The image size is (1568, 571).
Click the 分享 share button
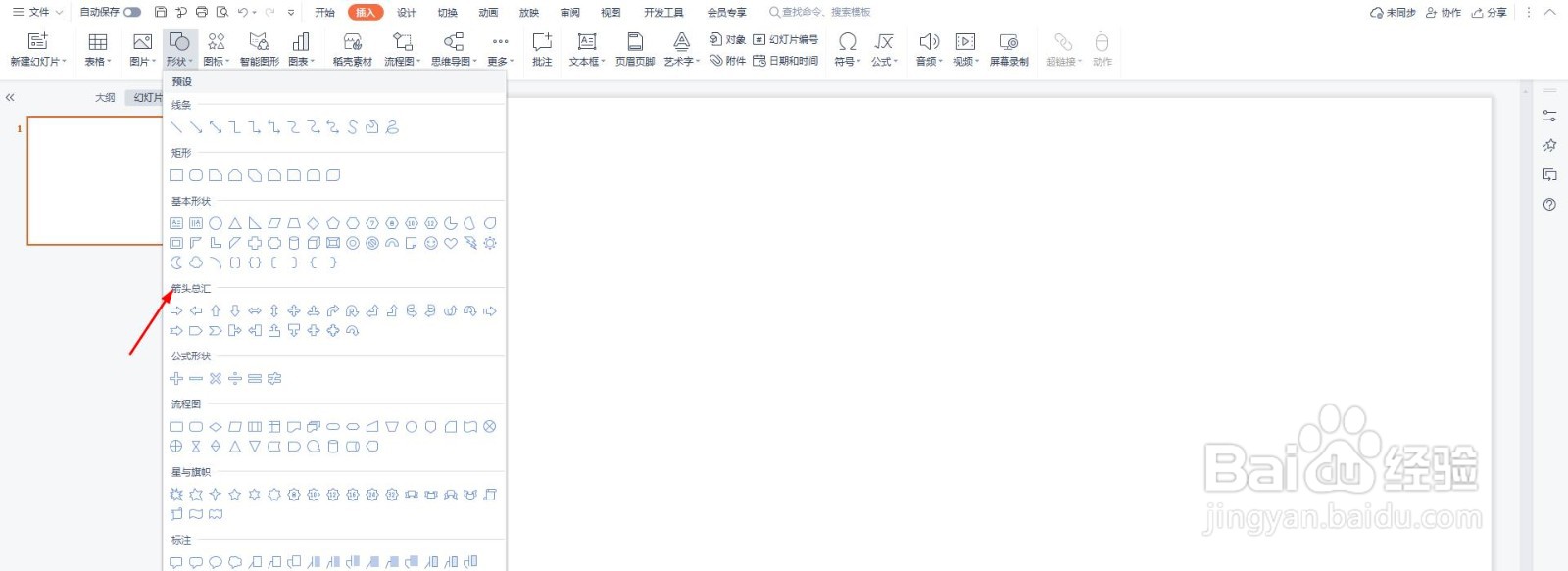tap(1490, 13)
